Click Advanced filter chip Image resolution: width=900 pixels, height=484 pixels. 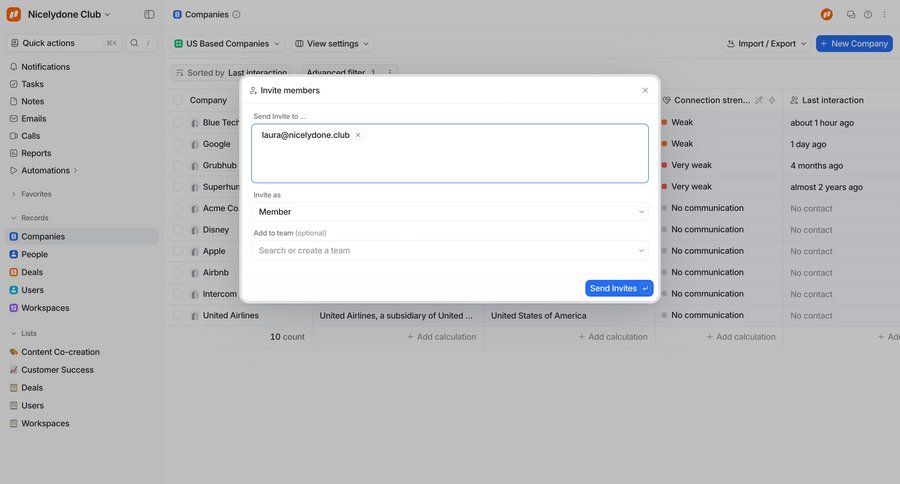pyautogui.click(x=341, y=72)
